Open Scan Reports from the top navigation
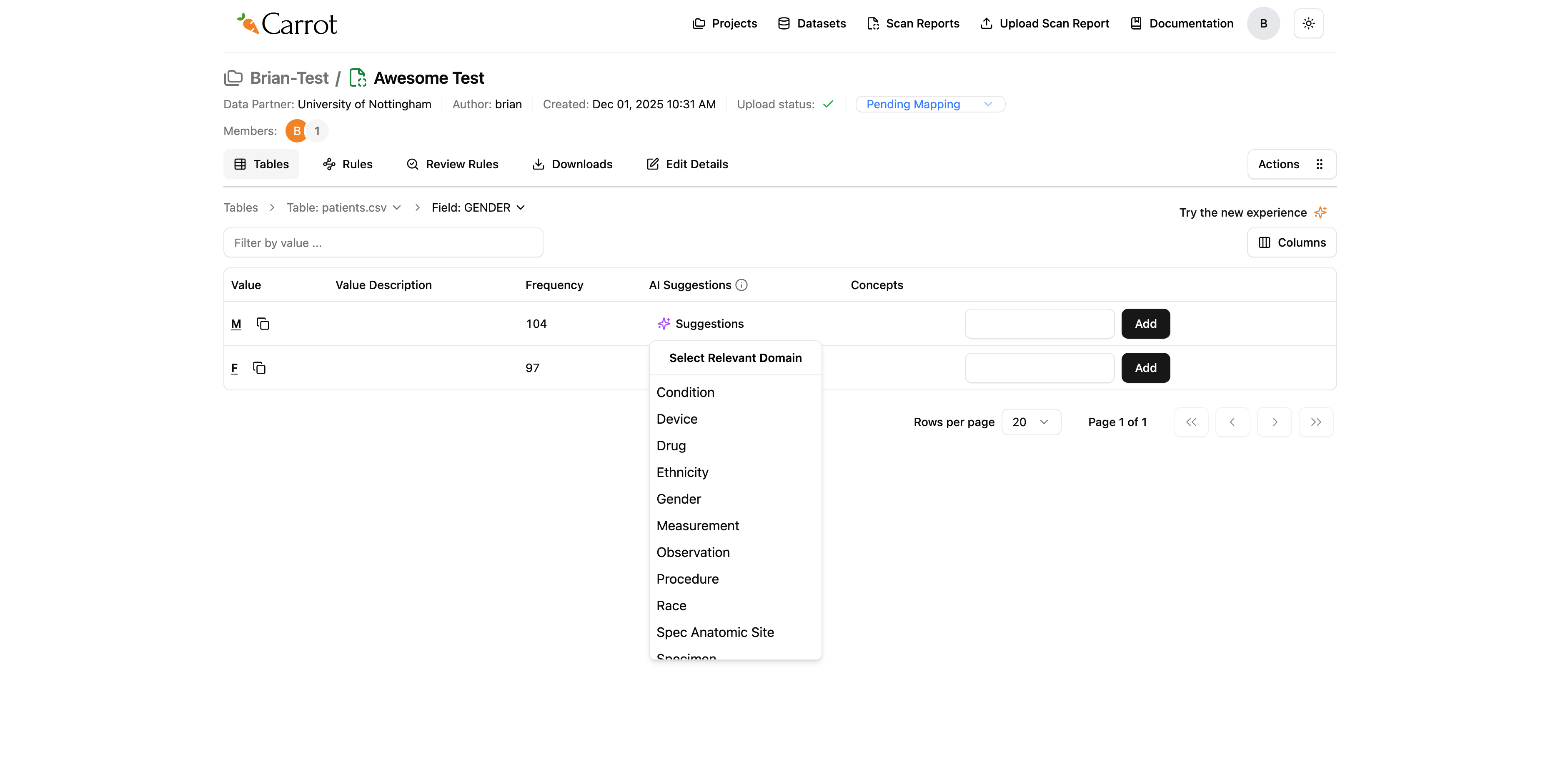Viewport: 1568px width, 784px height. click(912, 23)
